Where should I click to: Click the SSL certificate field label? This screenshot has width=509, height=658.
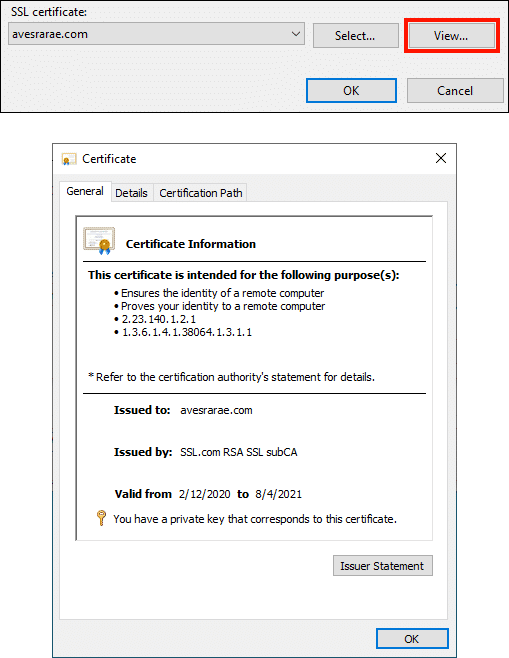pyautogui.click(x=49, y=12)
